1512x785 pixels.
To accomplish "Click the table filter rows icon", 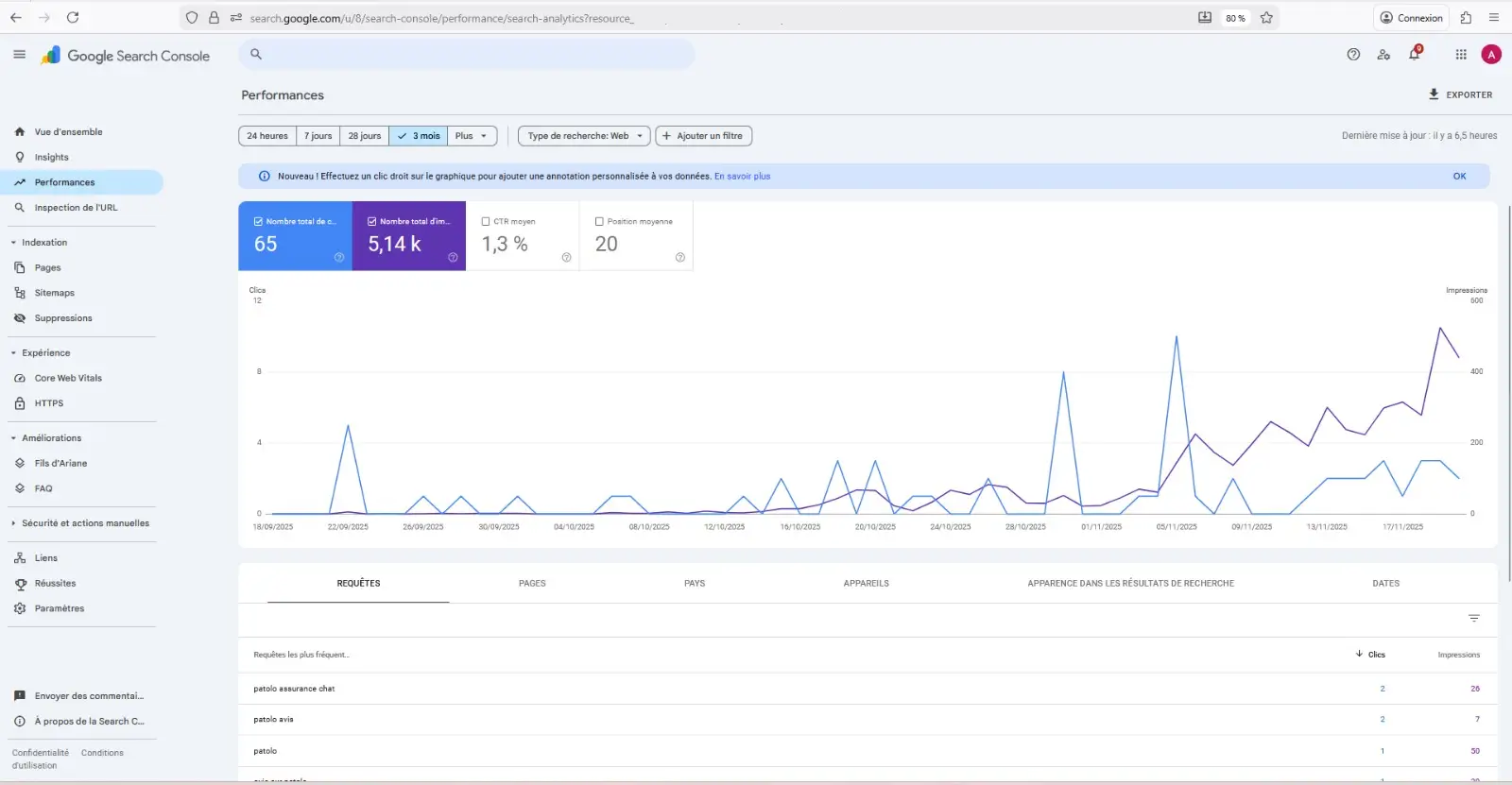I will tap(1473, 619).
